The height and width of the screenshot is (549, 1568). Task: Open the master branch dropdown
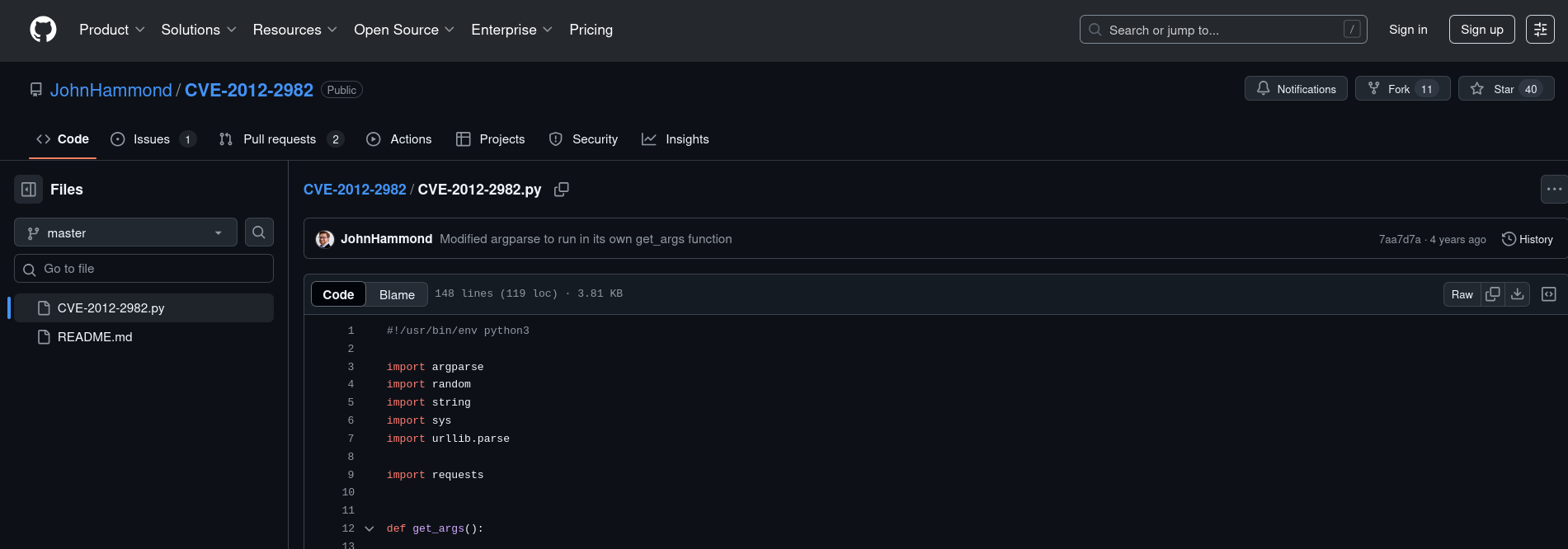pos(125,233)
